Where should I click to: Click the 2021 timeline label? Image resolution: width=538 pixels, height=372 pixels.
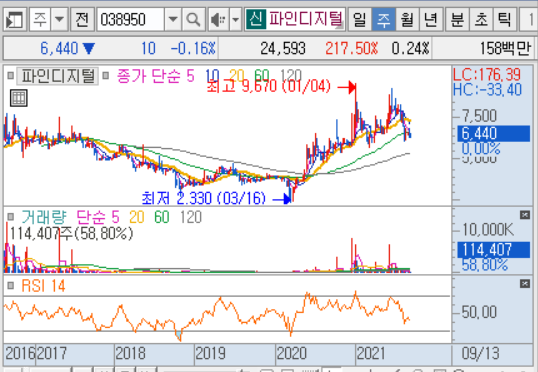(371, 353)
